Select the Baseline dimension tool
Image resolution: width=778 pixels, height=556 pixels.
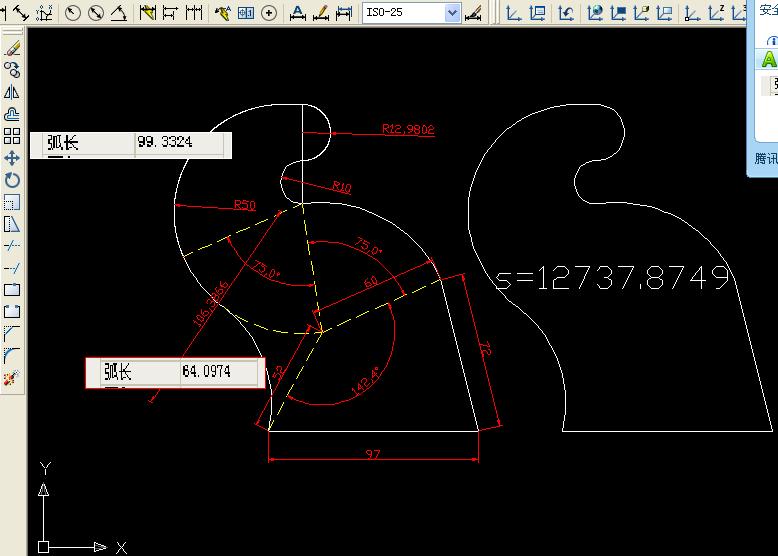(170, 12)
